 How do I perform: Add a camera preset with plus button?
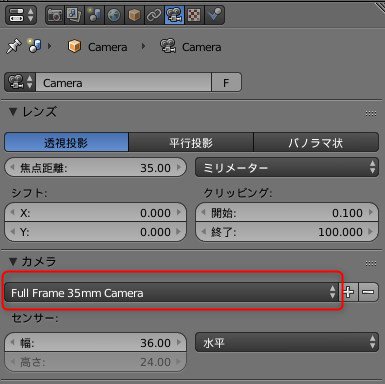[x=349, y=292]
